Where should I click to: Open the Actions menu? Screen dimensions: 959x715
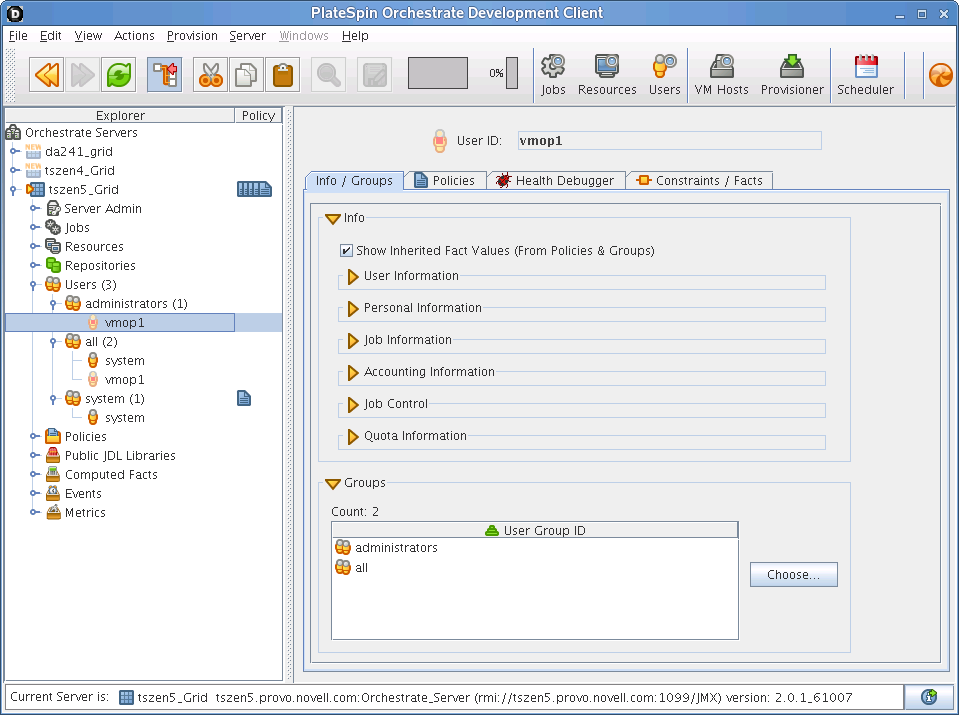click(x=134, y=35)
